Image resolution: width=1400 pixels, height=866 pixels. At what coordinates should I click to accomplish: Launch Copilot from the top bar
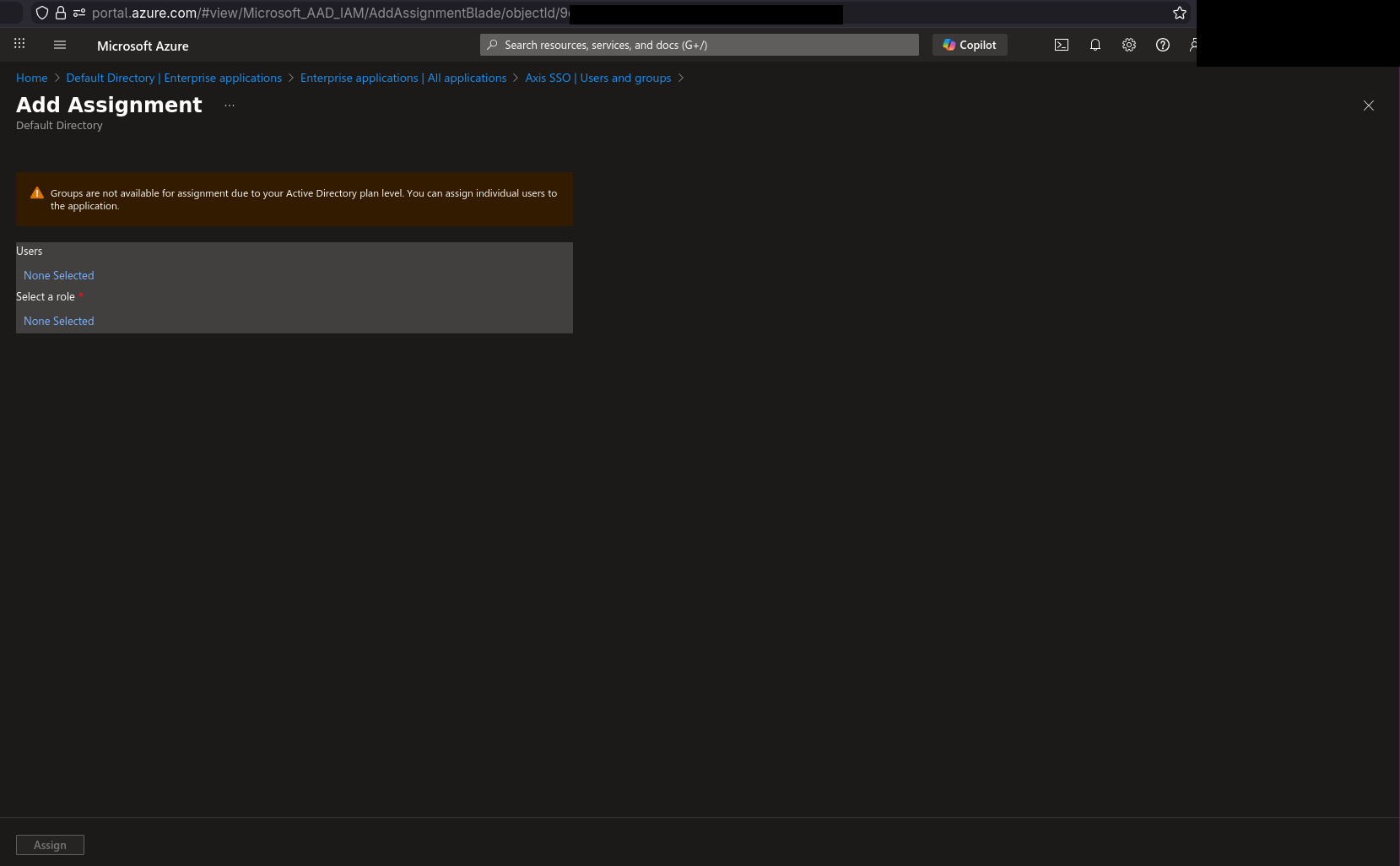pyautogui.click(x=969, y=45)
